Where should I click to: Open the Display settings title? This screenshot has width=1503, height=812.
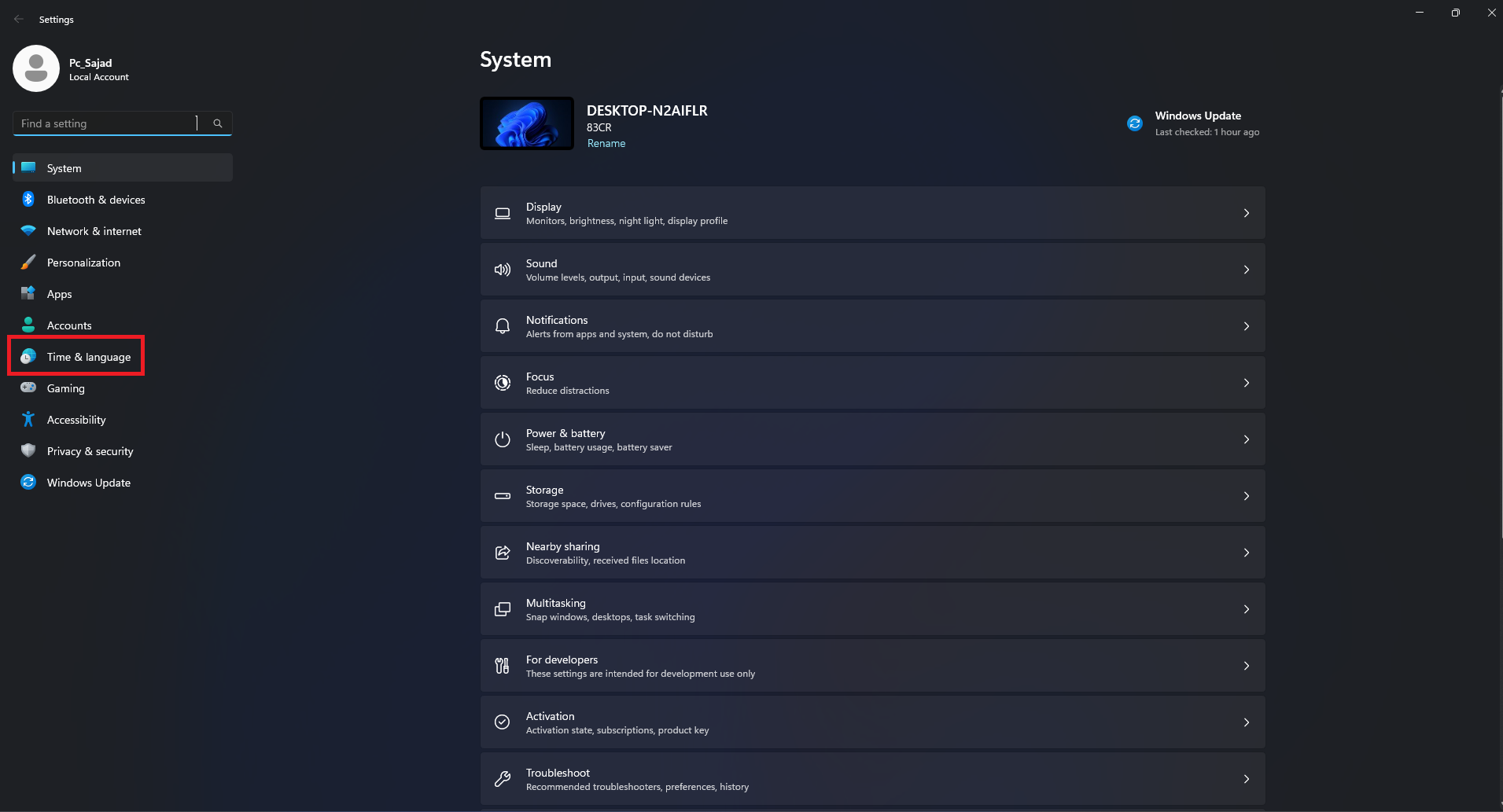point(543,207)
